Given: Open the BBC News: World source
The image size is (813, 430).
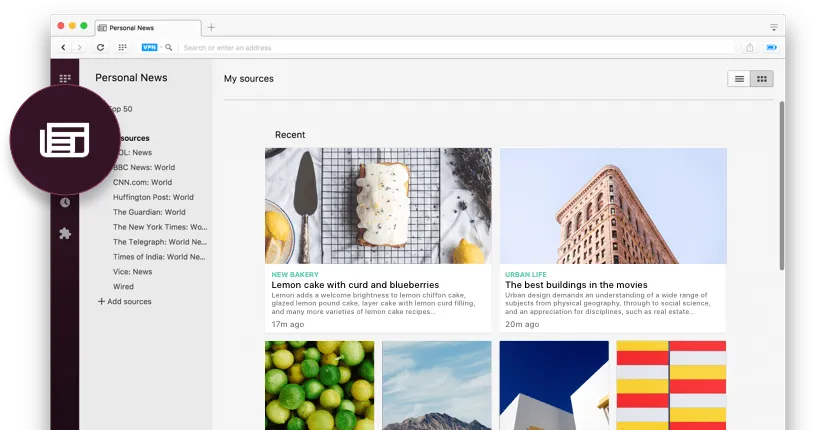Looking at the screenshot, I should pos(144,168).
